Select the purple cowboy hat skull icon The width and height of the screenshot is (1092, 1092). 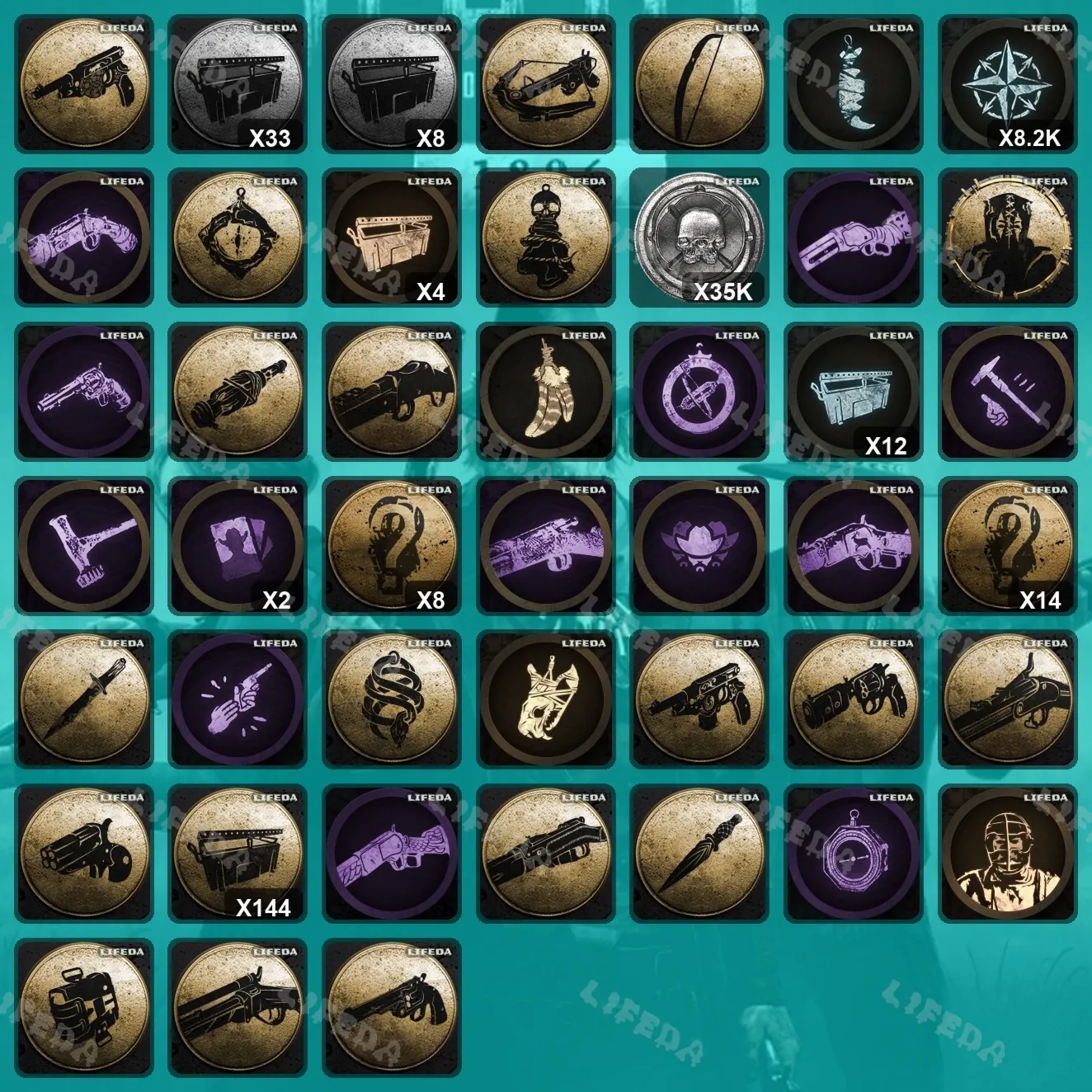coord(699,546)
